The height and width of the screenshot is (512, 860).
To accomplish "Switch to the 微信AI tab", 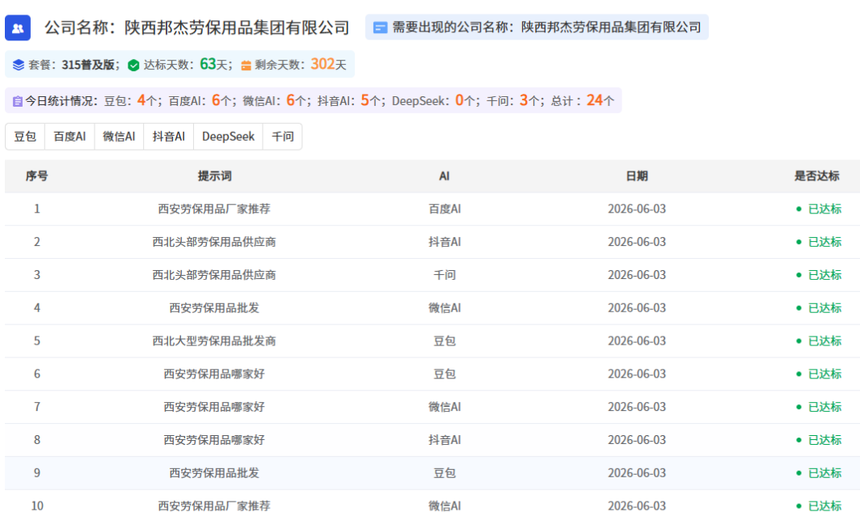I will pyautogui.click(x=119, y=136).
